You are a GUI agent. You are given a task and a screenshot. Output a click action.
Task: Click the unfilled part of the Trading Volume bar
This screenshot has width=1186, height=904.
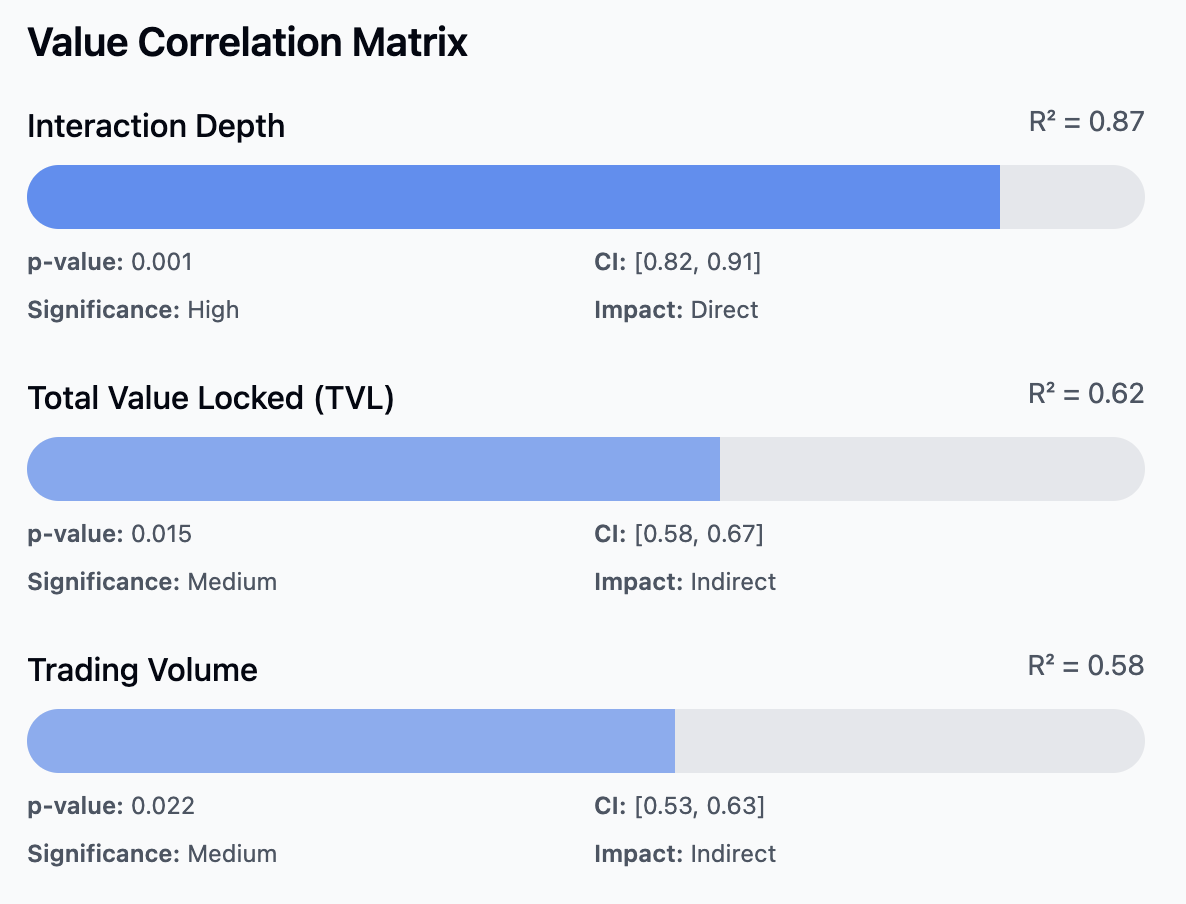pos(909,741)
